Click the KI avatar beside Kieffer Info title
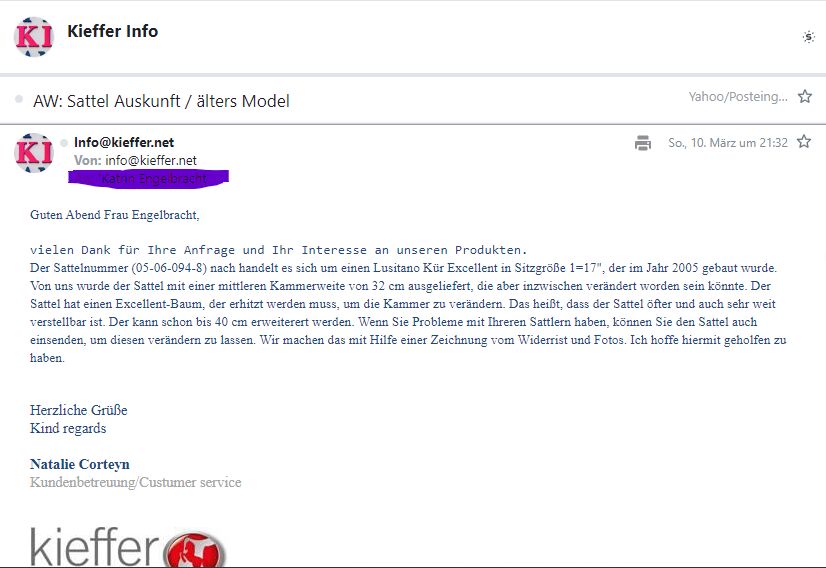This screenshot has height=568, width=826. (x=33, y=37)
